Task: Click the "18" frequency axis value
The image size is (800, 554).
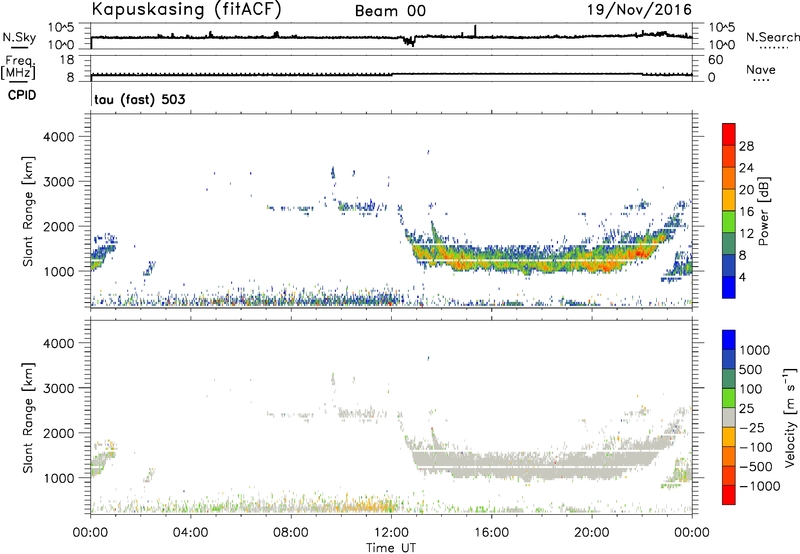Action: click(67, 60)
